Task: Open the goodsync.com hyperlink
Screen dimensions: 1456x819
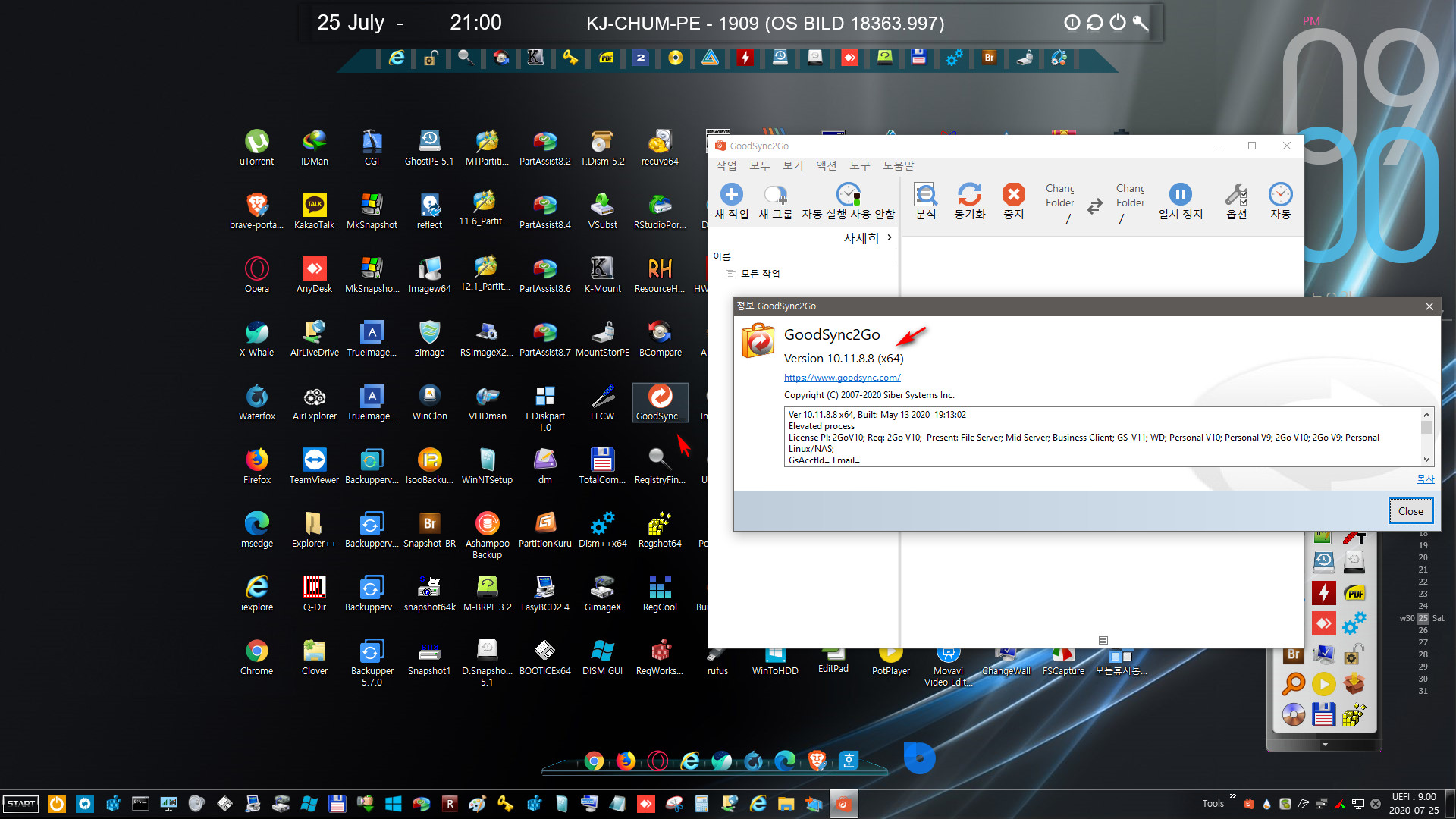Action: [x=842, y=378]
